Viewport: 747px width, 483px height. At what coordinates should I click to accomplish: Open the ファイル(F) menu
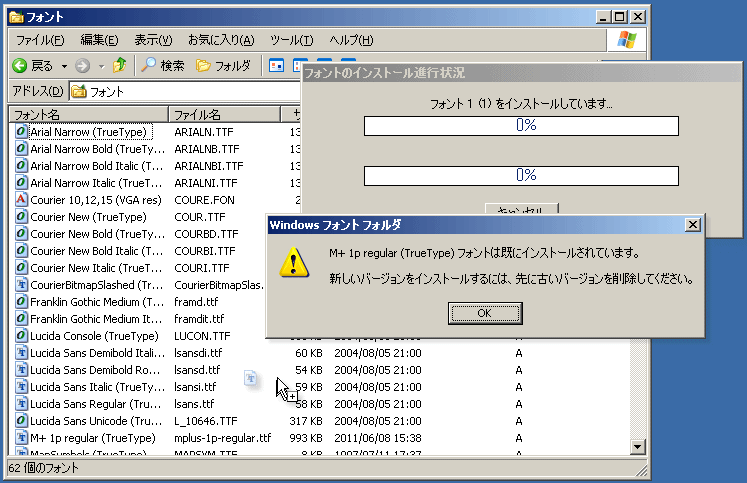40,40
